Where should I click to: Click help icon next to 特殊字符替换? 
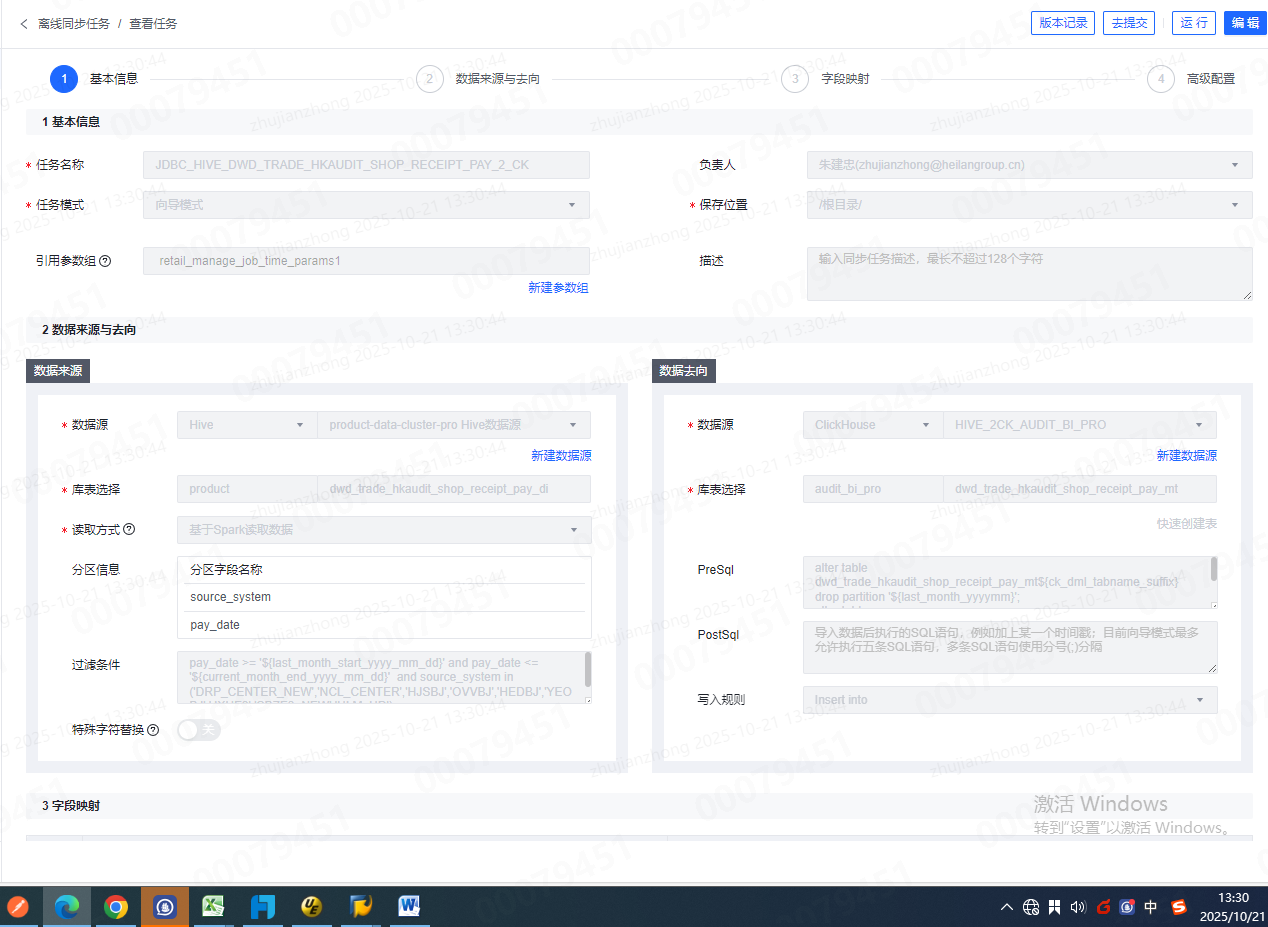[153, 730]
